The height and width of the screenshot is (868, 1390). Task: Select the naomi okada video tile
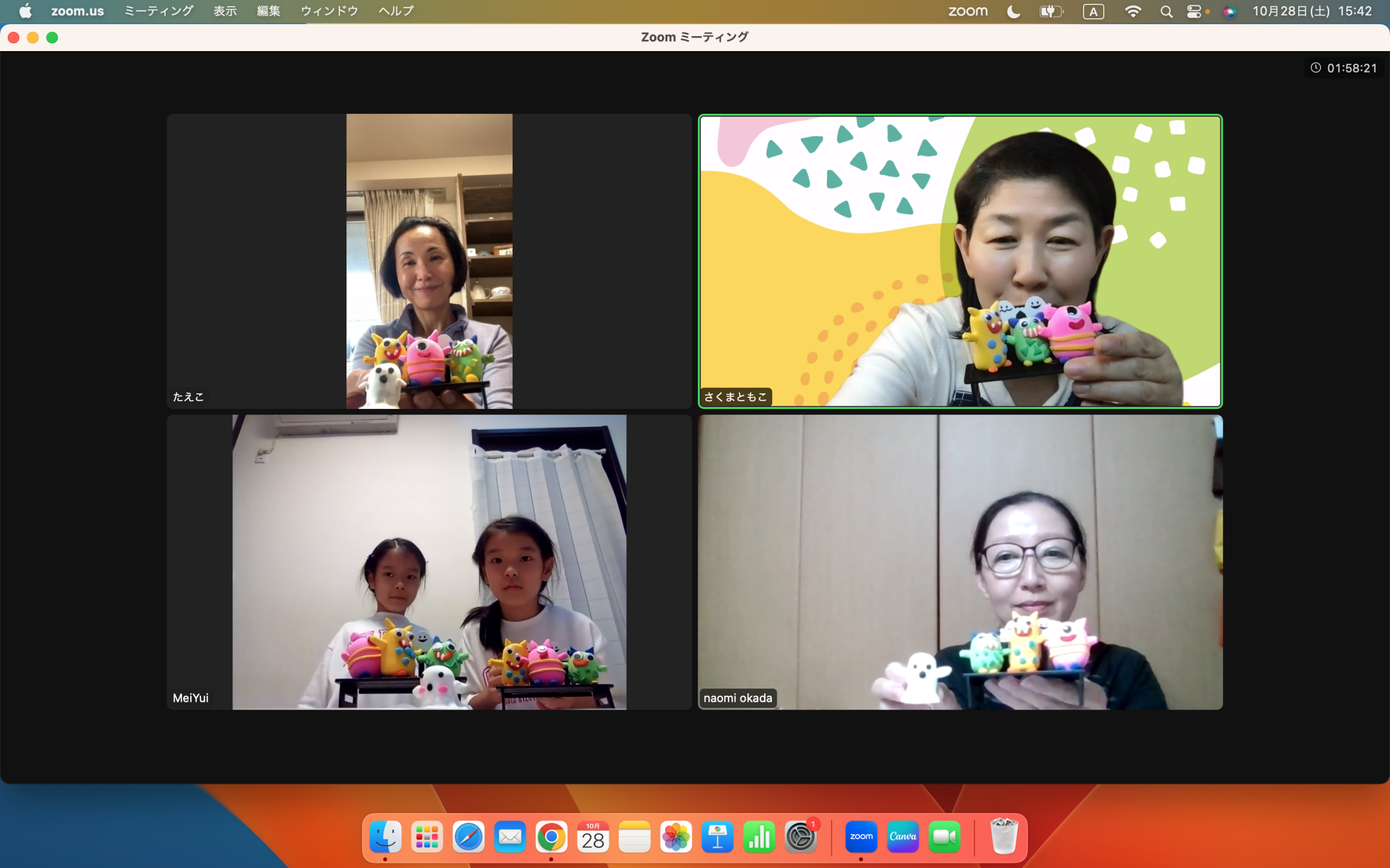coord(960,562)
